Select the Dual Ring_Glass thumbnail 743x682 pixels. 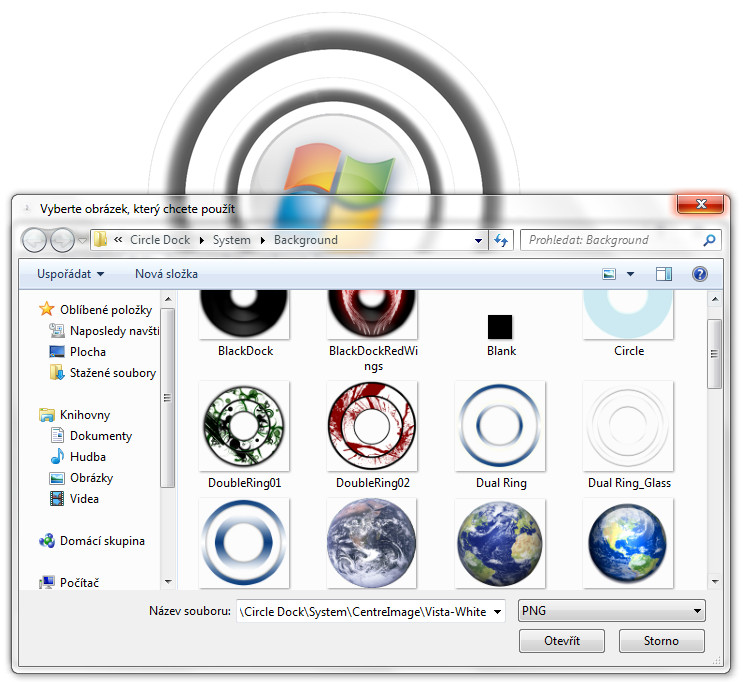628,426
